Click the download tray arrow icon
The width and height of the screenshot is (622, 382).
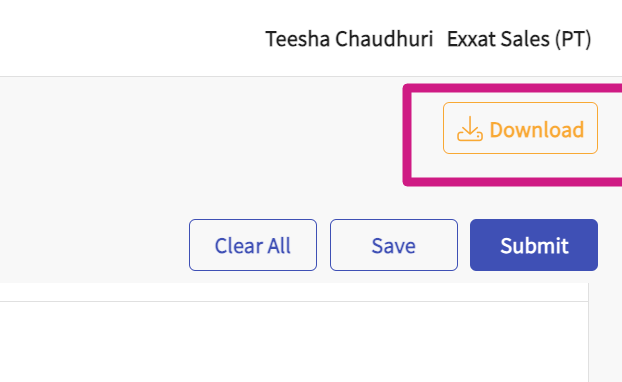(470, 129)
